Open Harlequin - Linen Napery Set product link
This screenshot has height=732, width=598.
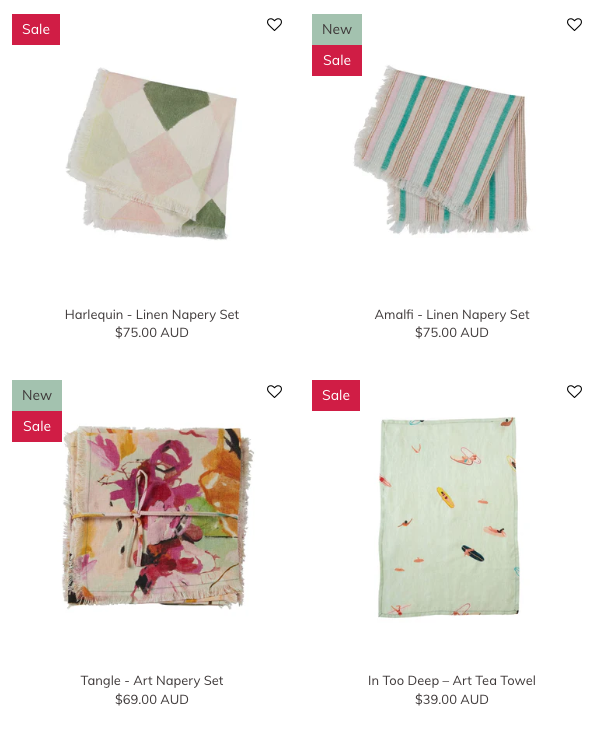pyautogui.click(x=152, y=314)
